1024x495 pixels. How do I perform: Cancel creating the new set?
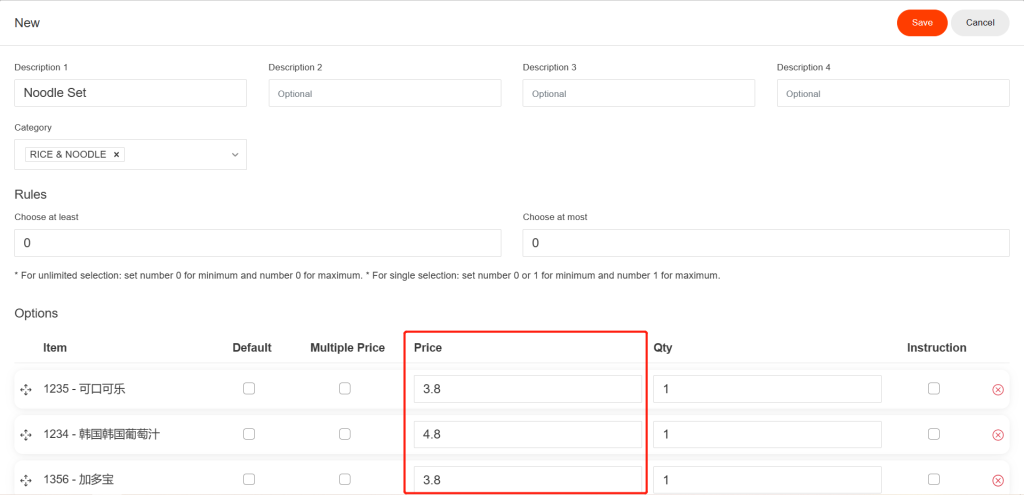pos(980,23)
